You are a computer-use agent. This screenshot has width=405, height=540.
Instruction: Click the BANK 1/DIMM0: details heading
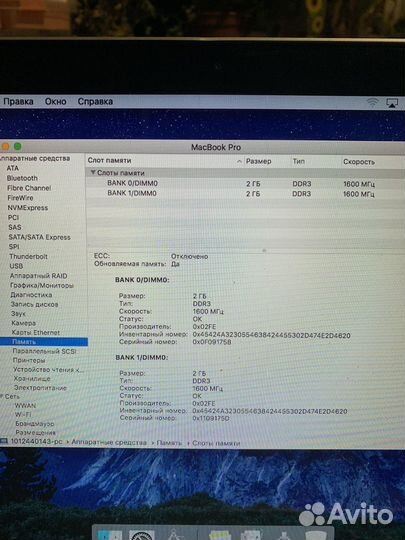pyautogui.click(x=142, y=357)
